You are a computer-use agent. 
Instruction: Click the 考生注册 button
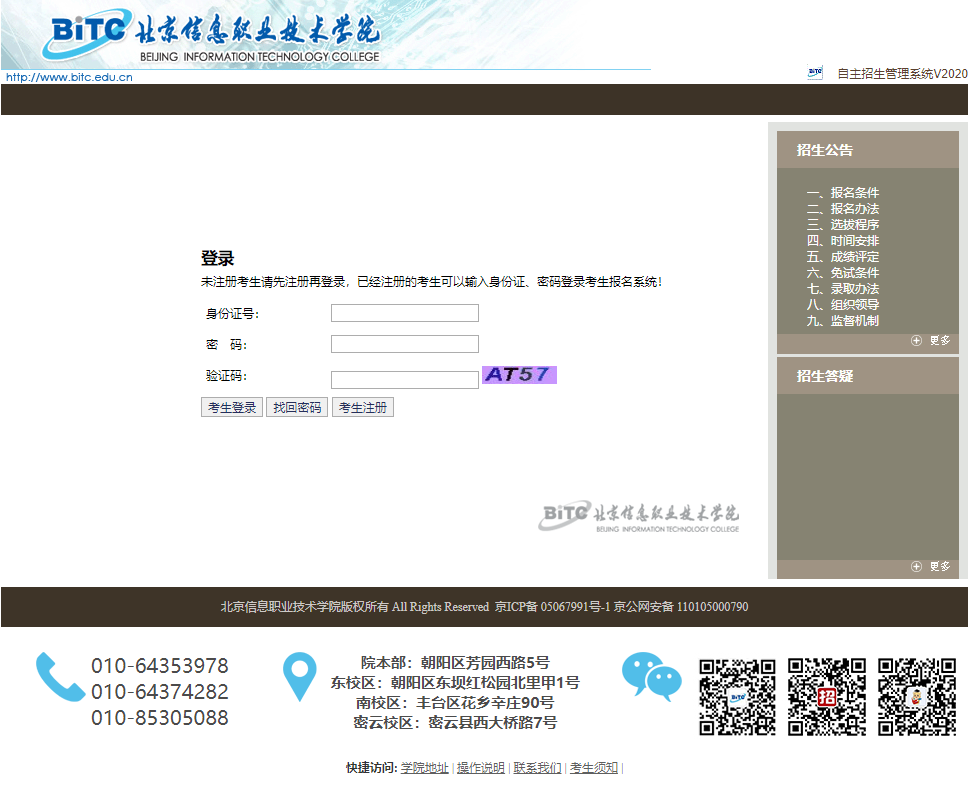[x=363, y=407]
